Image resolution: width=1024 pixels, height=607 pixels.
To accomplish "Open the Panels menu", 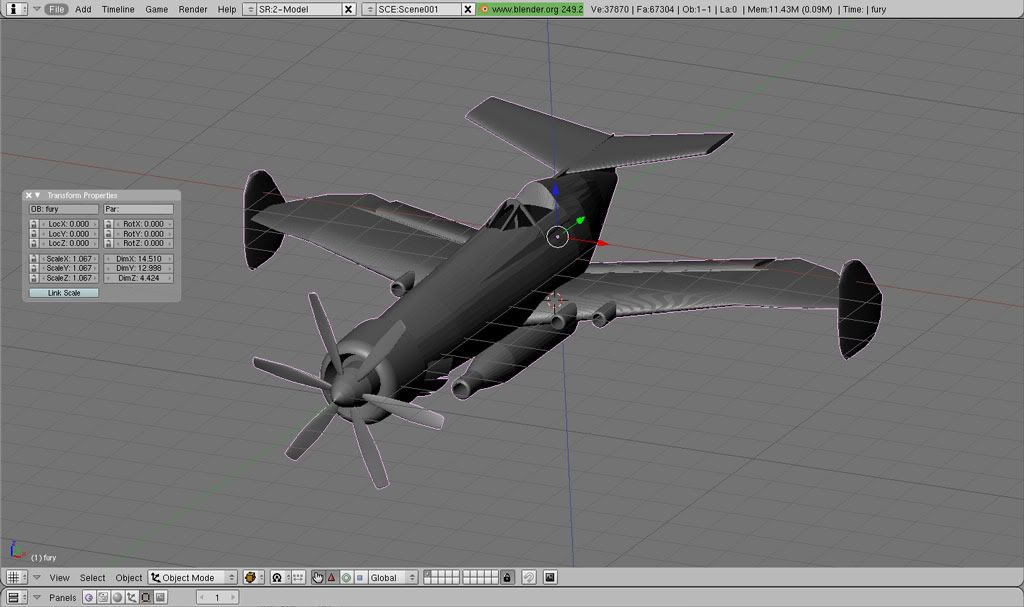I will click(x=63, y=598).
